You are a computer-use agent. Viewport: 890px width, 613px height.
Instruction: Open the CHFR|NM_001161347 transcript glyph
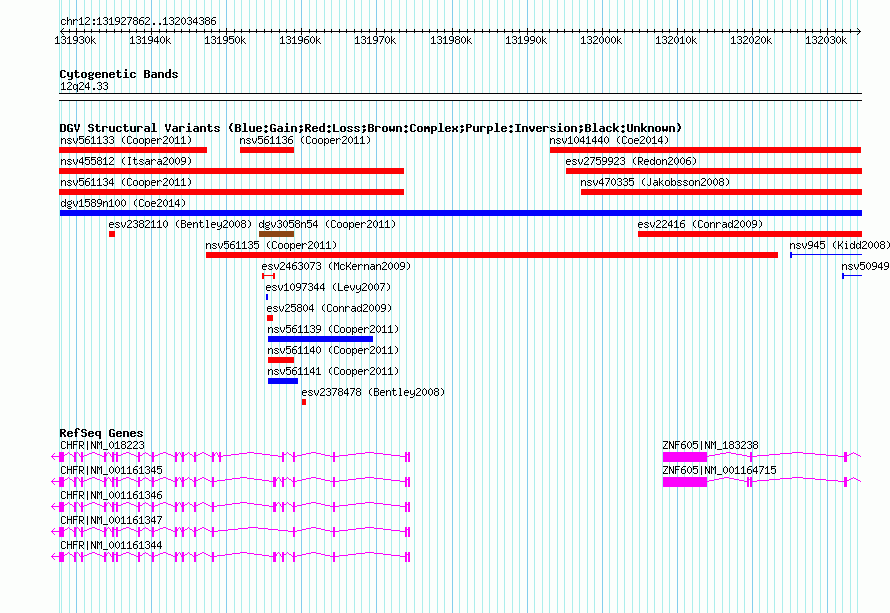[231, 531]
